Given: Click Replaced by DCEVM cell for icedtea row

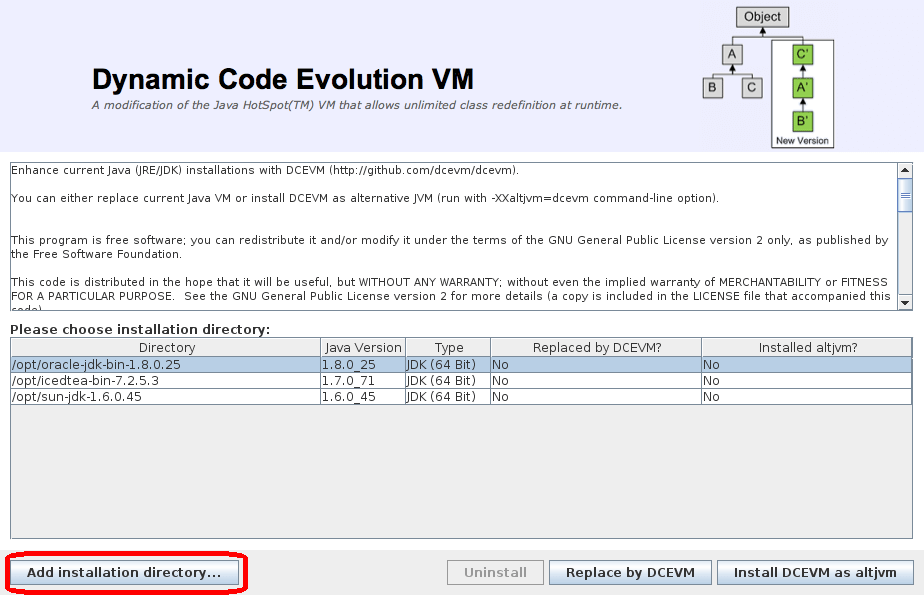Looking at the screenshot, I should 596,381.
